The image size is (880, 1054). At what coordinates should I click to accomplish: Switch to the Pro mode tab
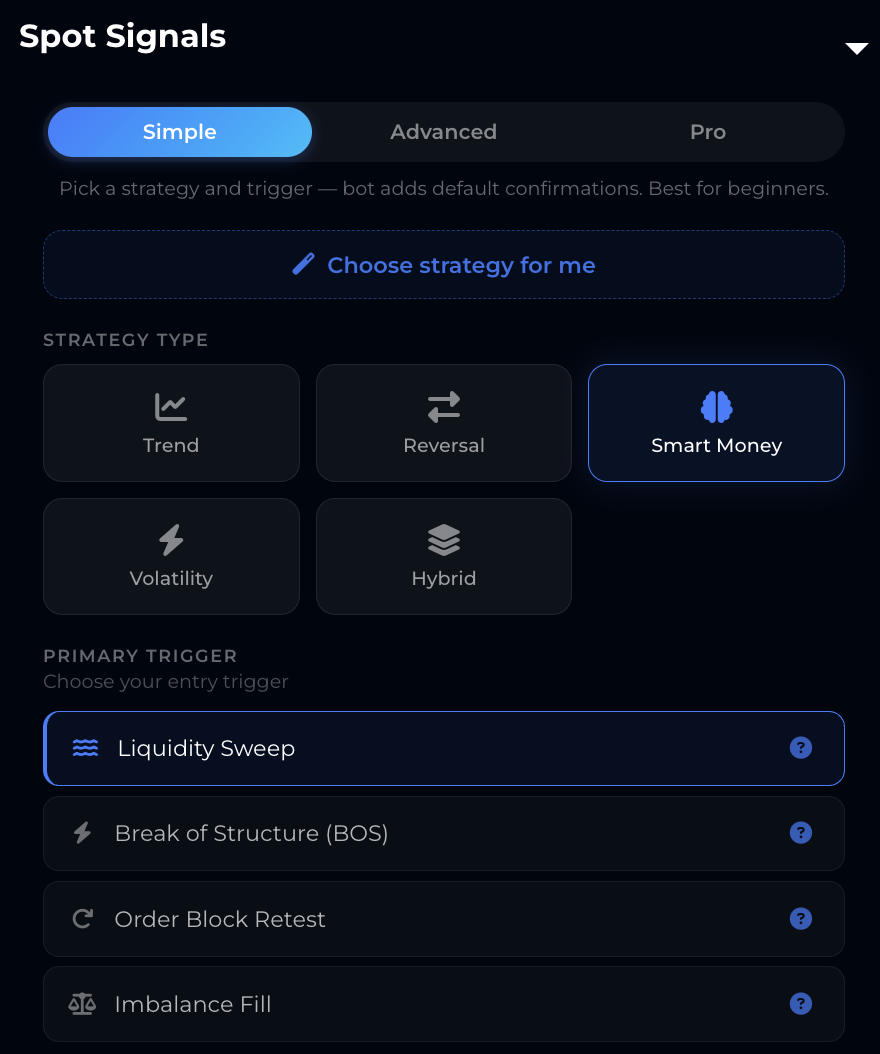click(707, 132)
